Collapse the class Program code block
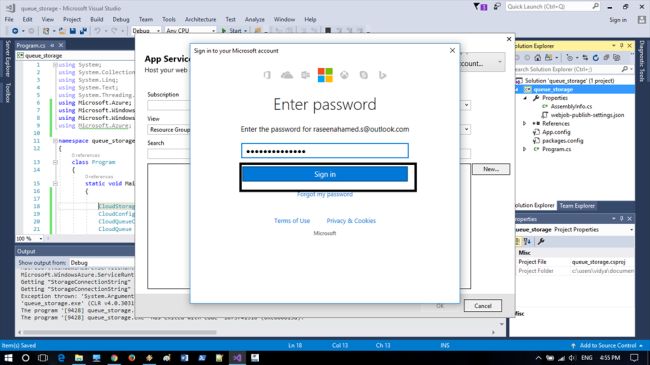 55,162
